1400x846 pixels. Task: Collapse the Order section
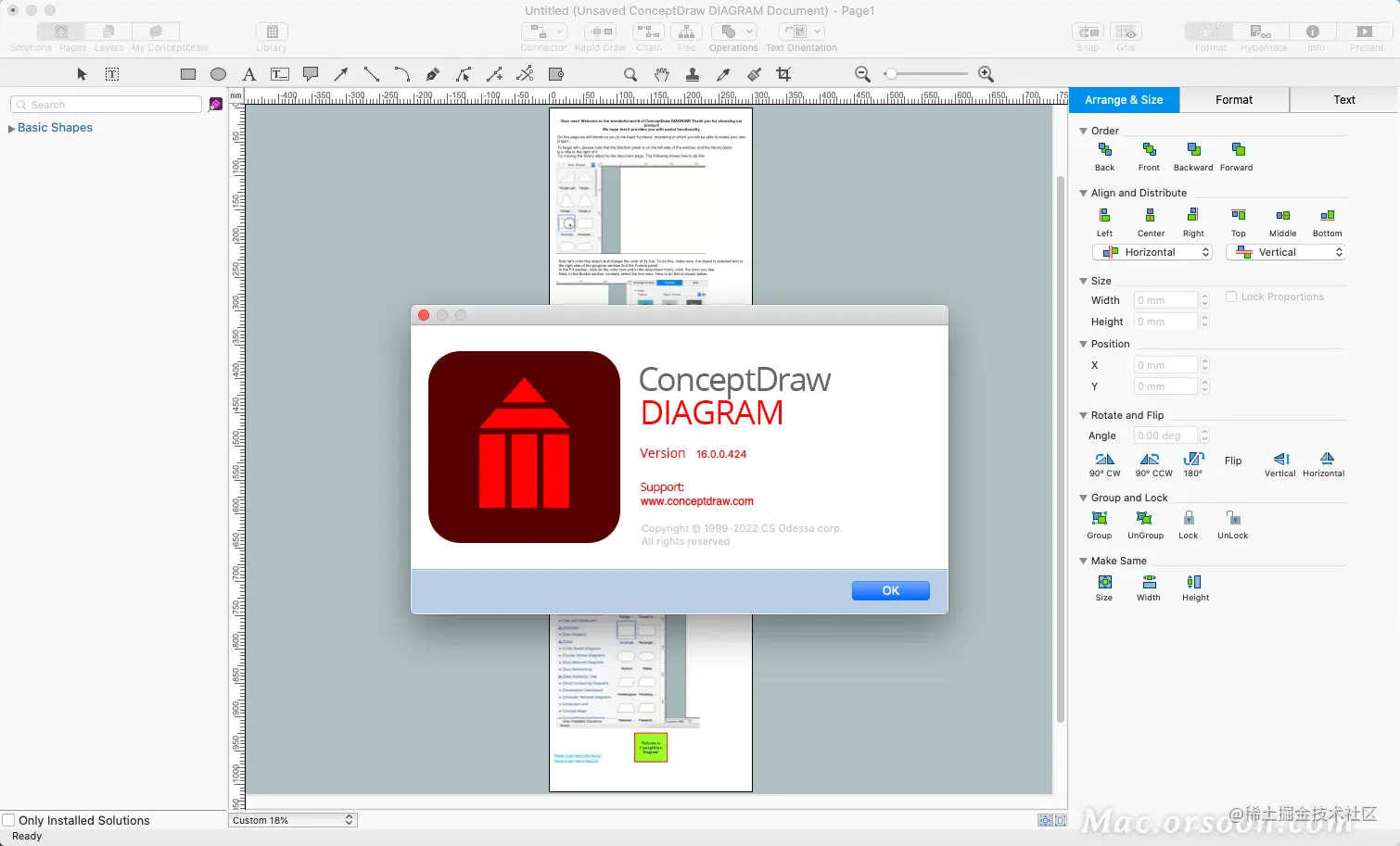click(x=1083, y=131)
